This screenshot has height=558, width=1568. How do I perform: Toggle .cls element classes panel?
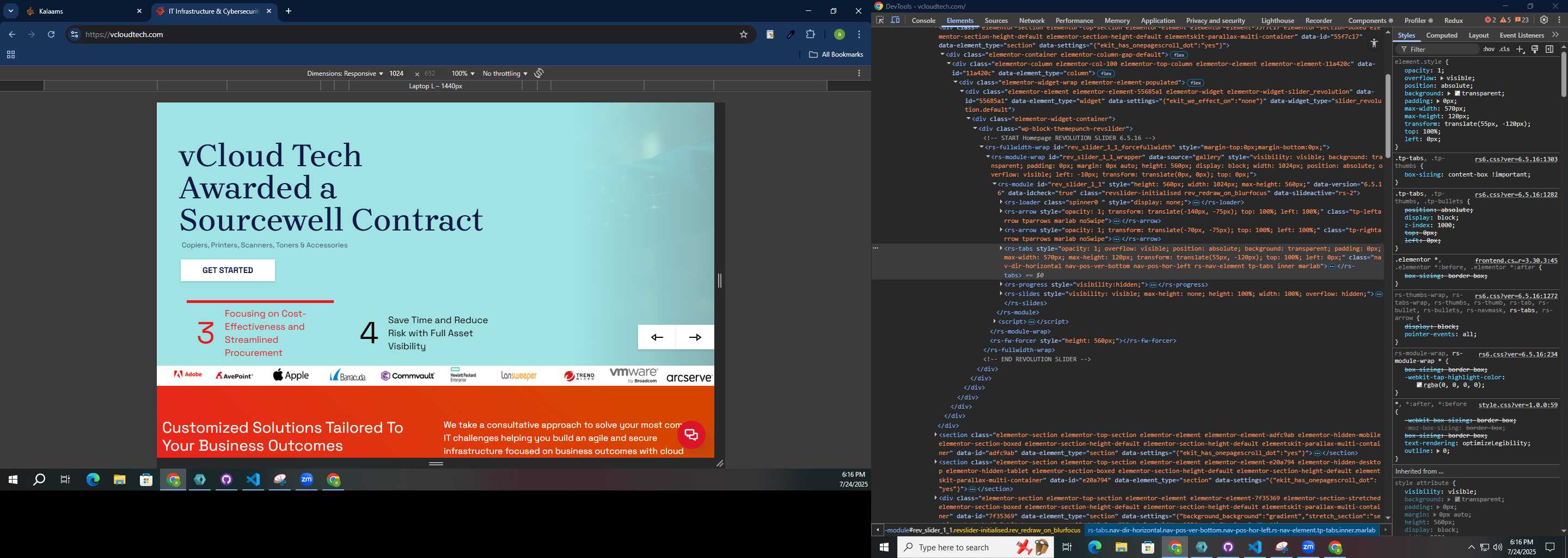pos(1505,50)
